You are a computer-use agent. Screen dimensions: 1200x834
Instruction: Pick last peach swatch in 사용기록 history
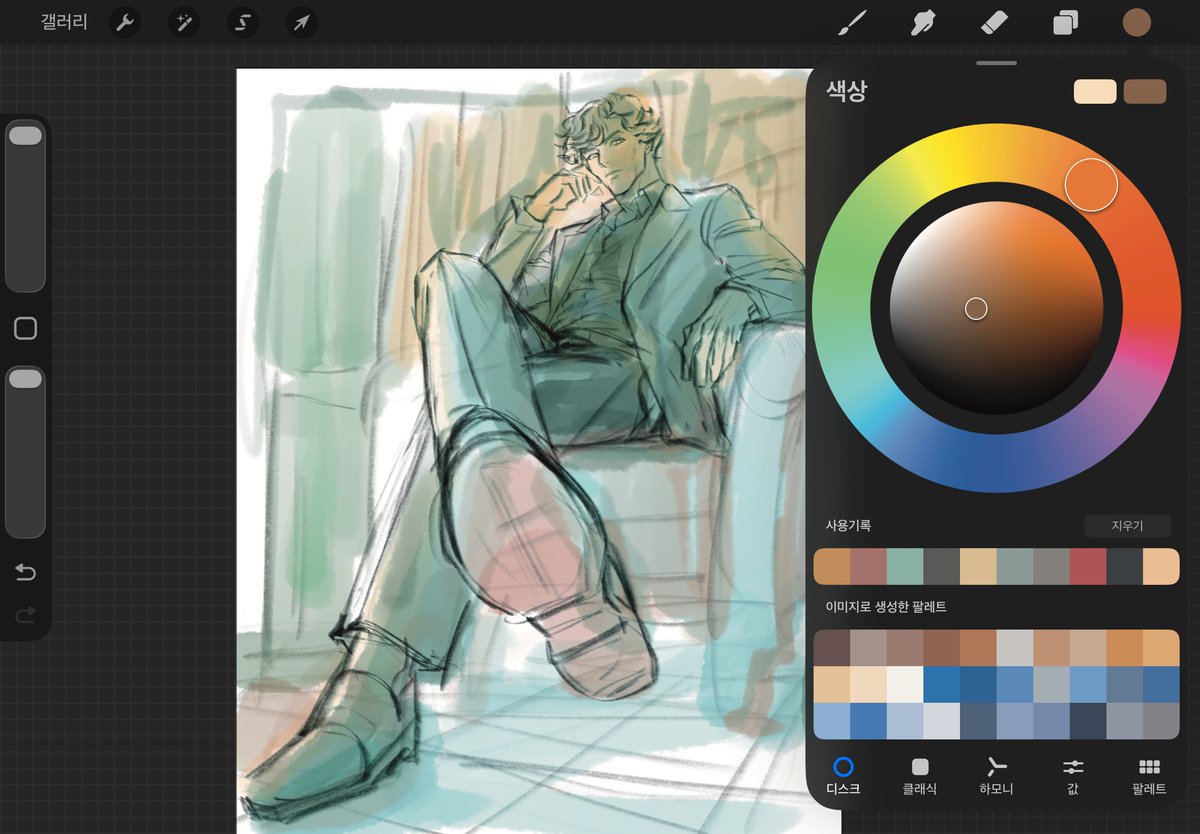click(x=1161, y=567)
